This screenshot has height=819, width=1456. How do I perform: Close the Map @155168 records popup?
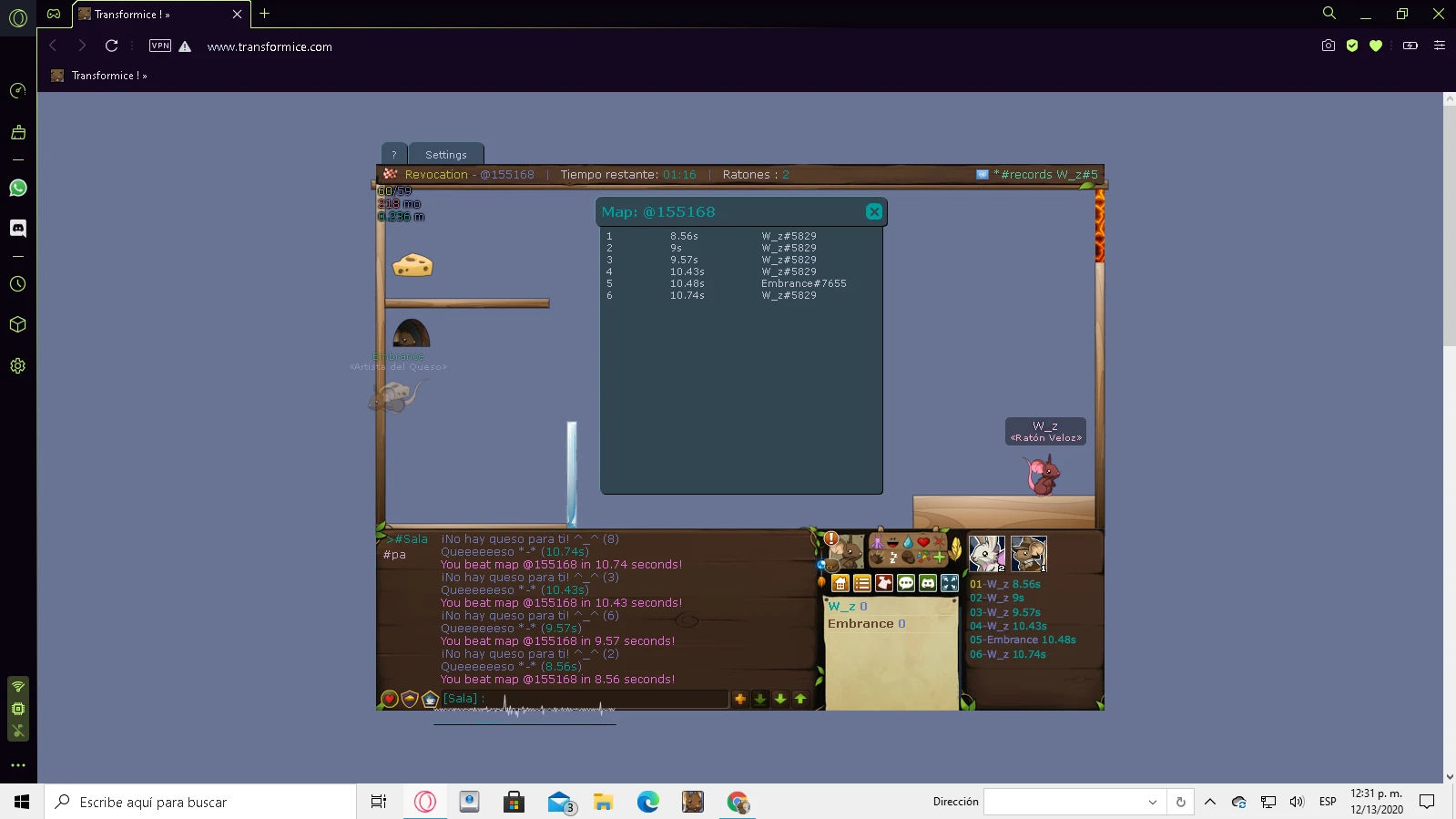point(874,211)
